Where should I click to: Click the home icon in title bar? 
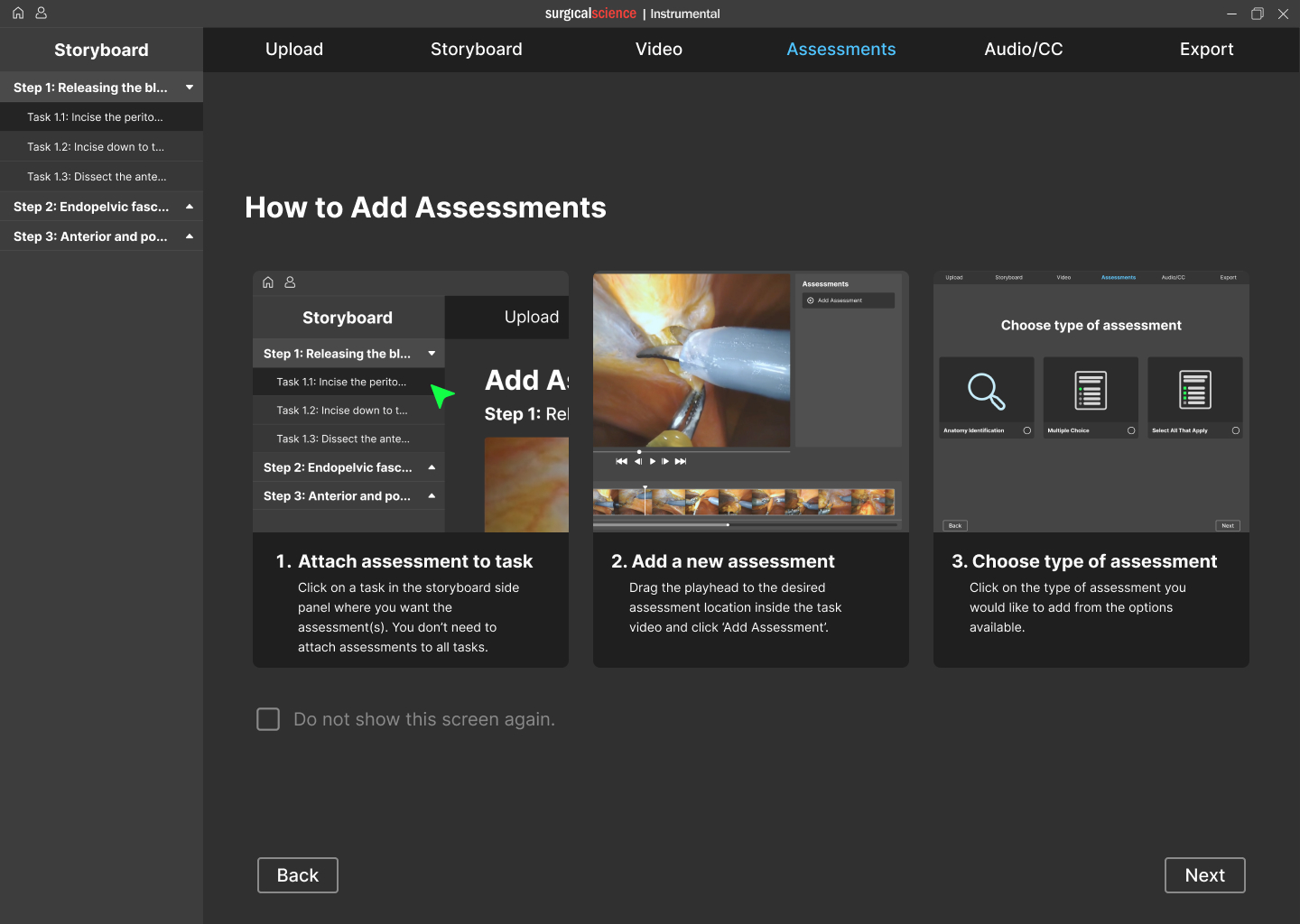click(18, 14)
